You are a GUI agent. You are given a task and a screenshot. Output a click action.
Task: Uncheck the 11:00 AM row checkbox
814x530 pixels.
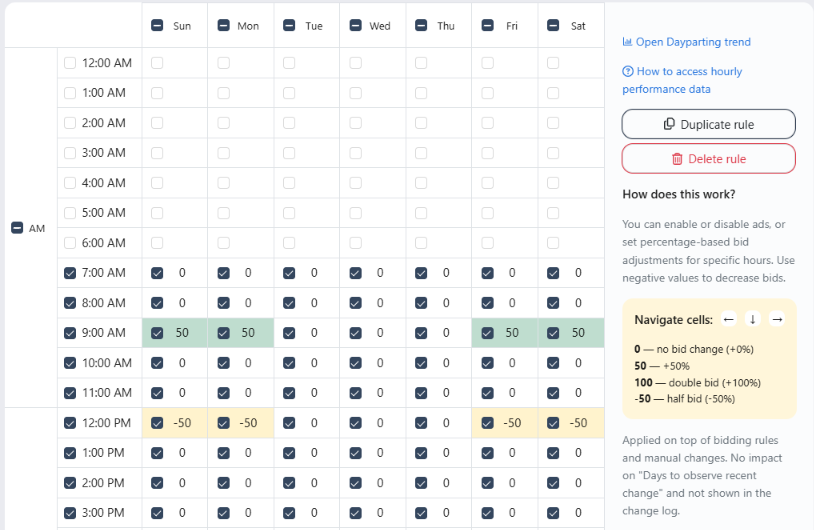[70, 393]
